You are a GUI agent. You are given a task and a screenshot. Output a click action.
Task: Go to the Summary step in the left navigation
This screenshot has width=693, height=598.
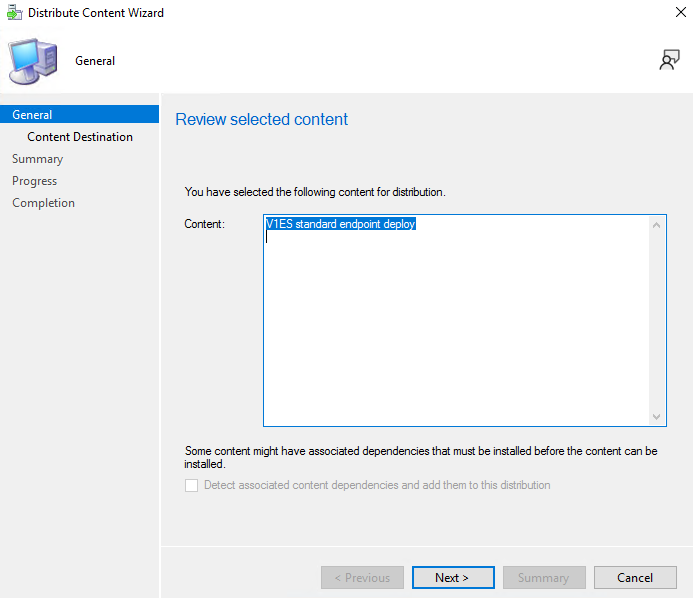[x=37, y=159]
